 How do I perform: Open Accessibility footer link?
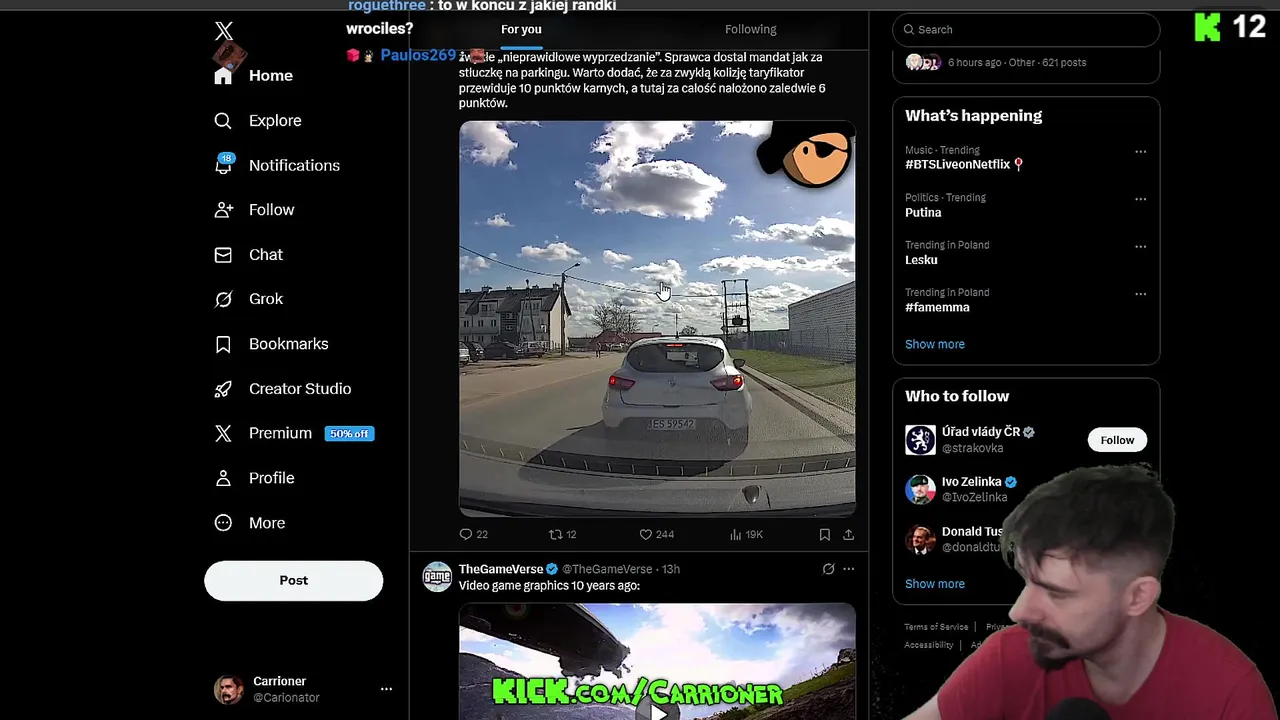(929, 645)
